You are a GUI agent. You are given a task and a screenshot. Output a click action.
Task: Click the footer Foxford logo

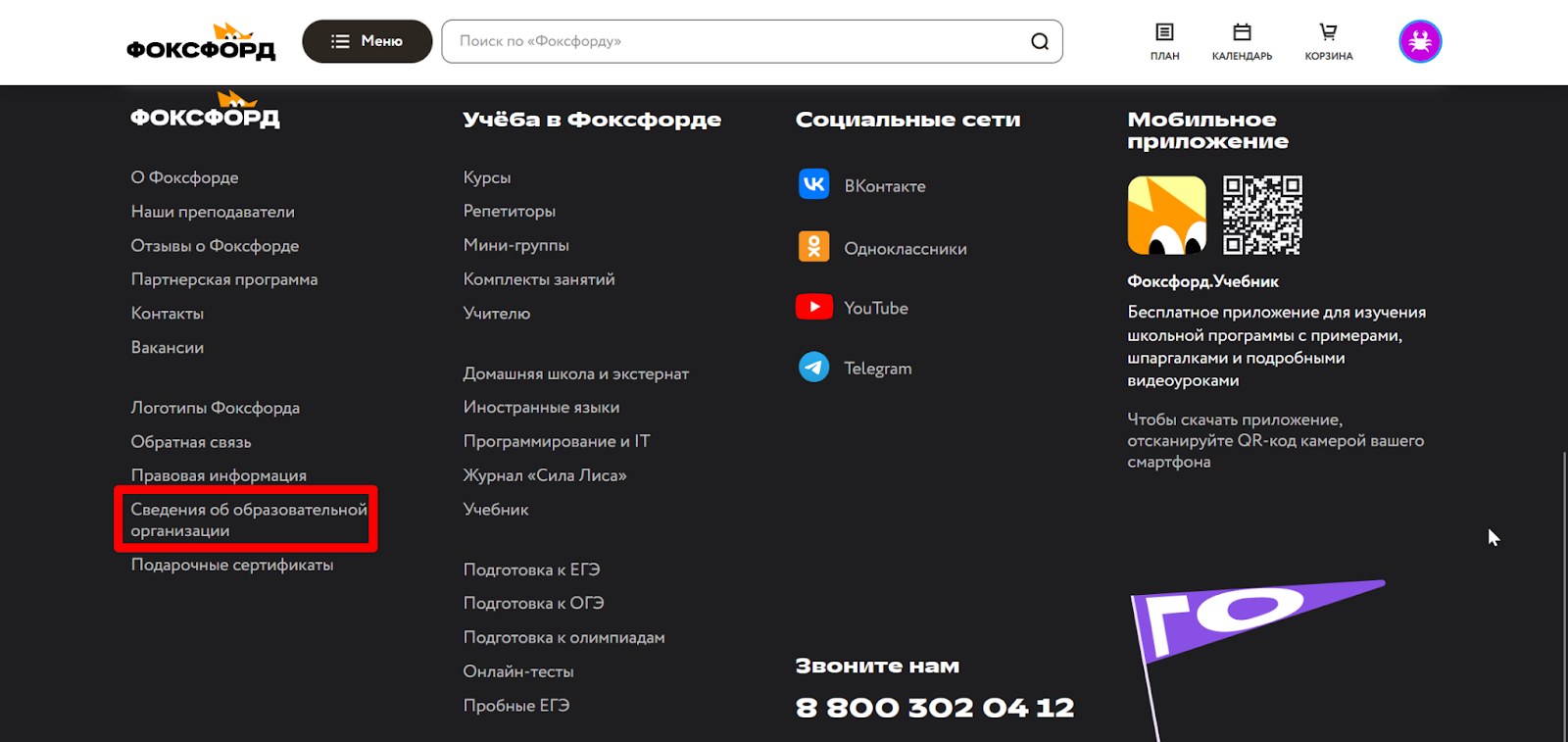[x=205, y=110]
